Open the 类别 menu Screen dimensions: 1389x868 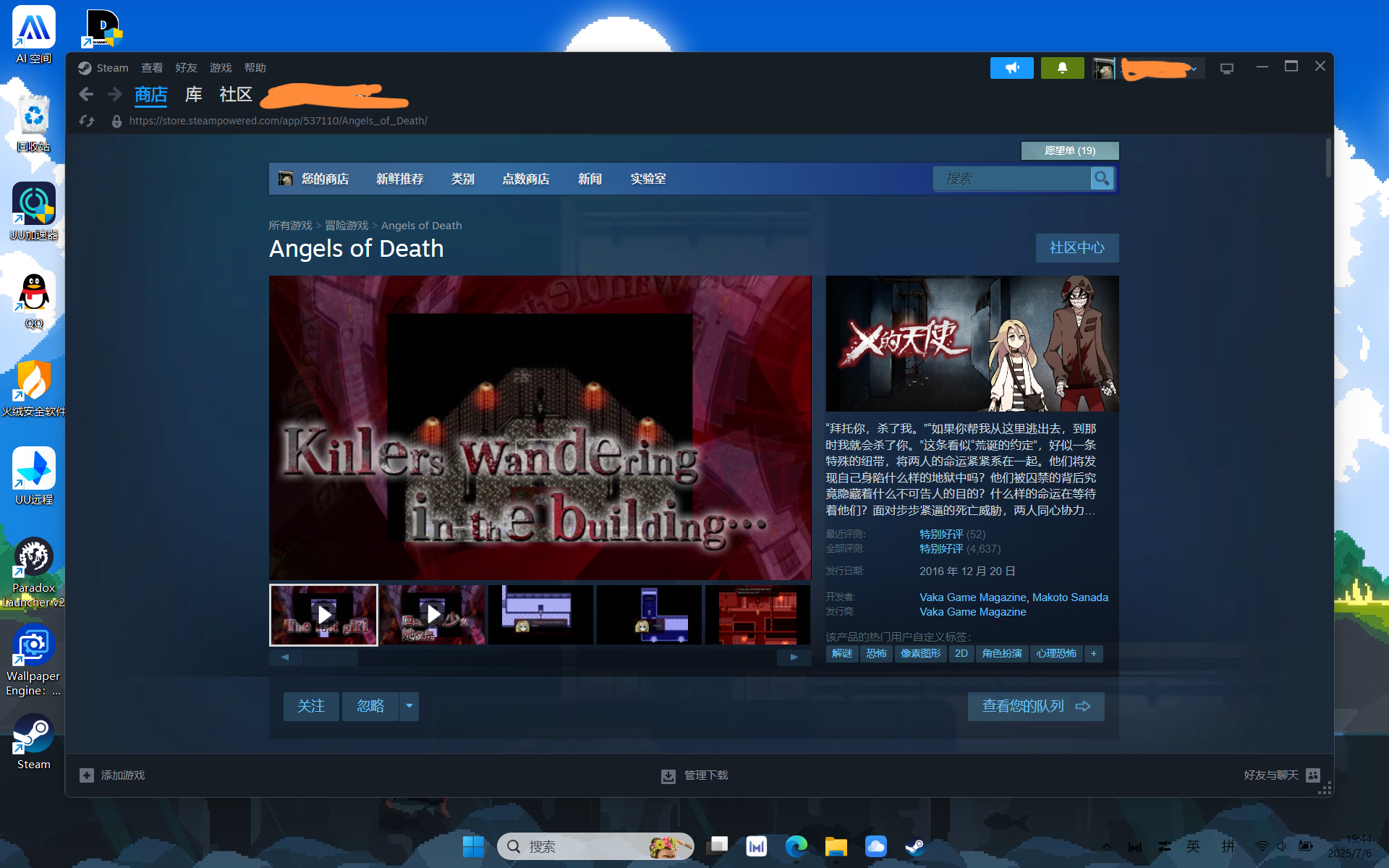coord(463,179)
